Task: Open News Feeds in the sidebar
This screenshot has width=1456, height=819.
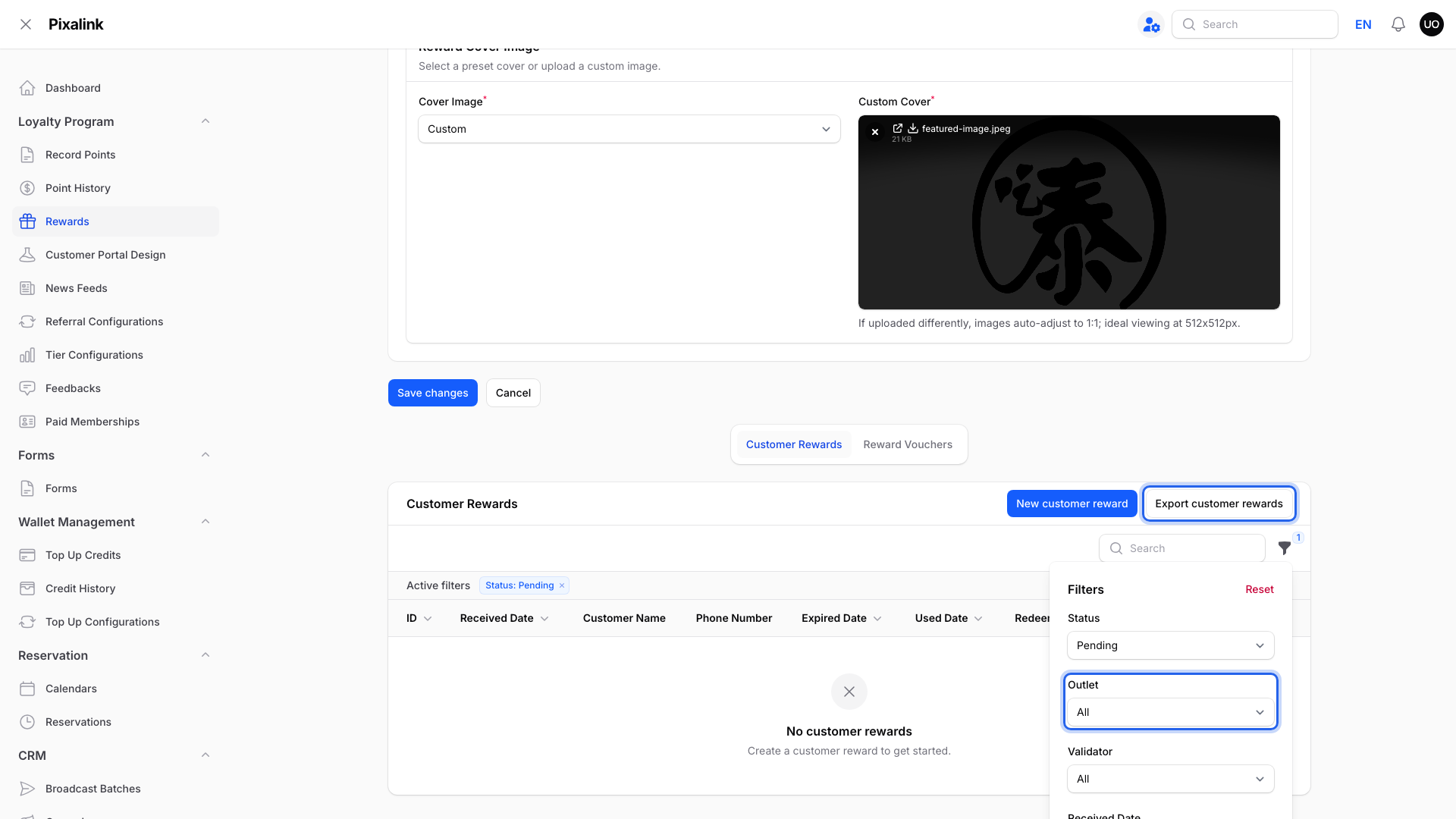Action: 115,288
